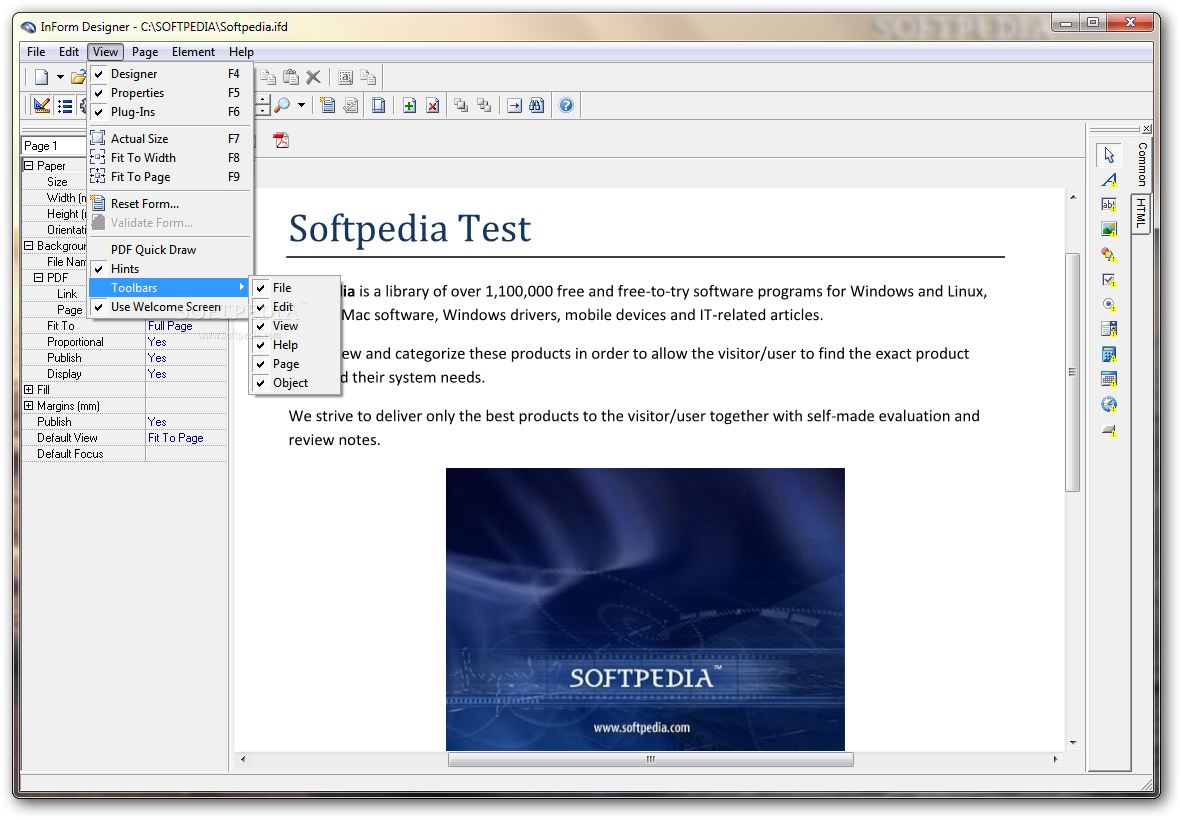Click Reset Form... menu entry
The image size is (1181, 819).
coord(144,204)
